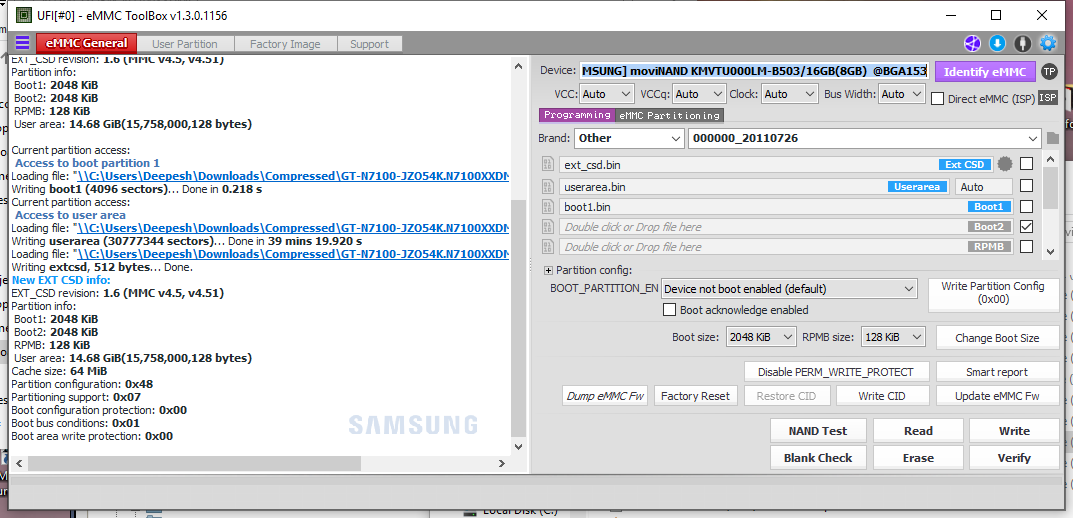1073x518 pixels.
Task: Click the log panel vertical scrollbar thumb
Action: 518,318
